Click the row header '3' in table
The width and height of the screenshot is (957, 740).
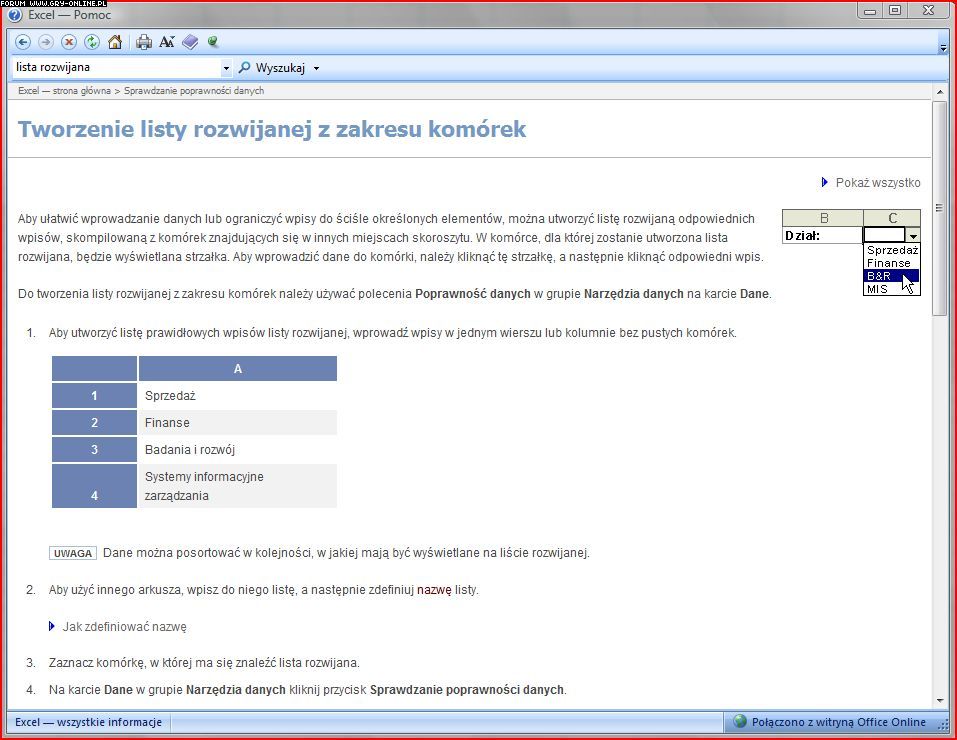pos(94,449)
